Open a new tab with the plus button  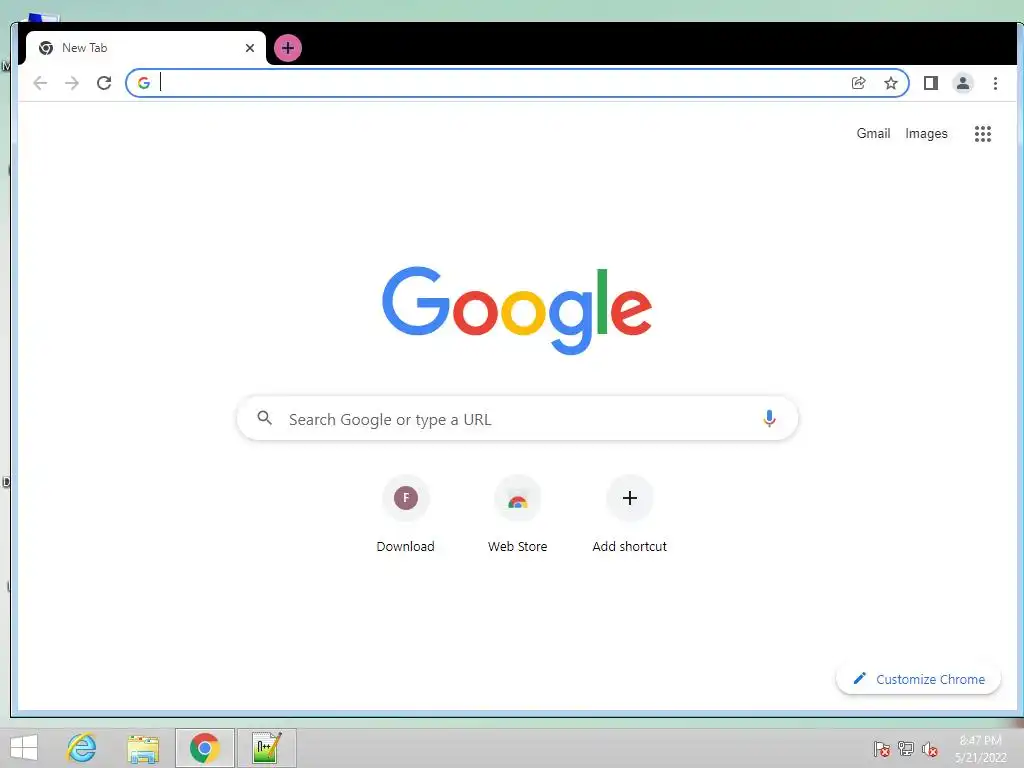[x=288, y=48]
